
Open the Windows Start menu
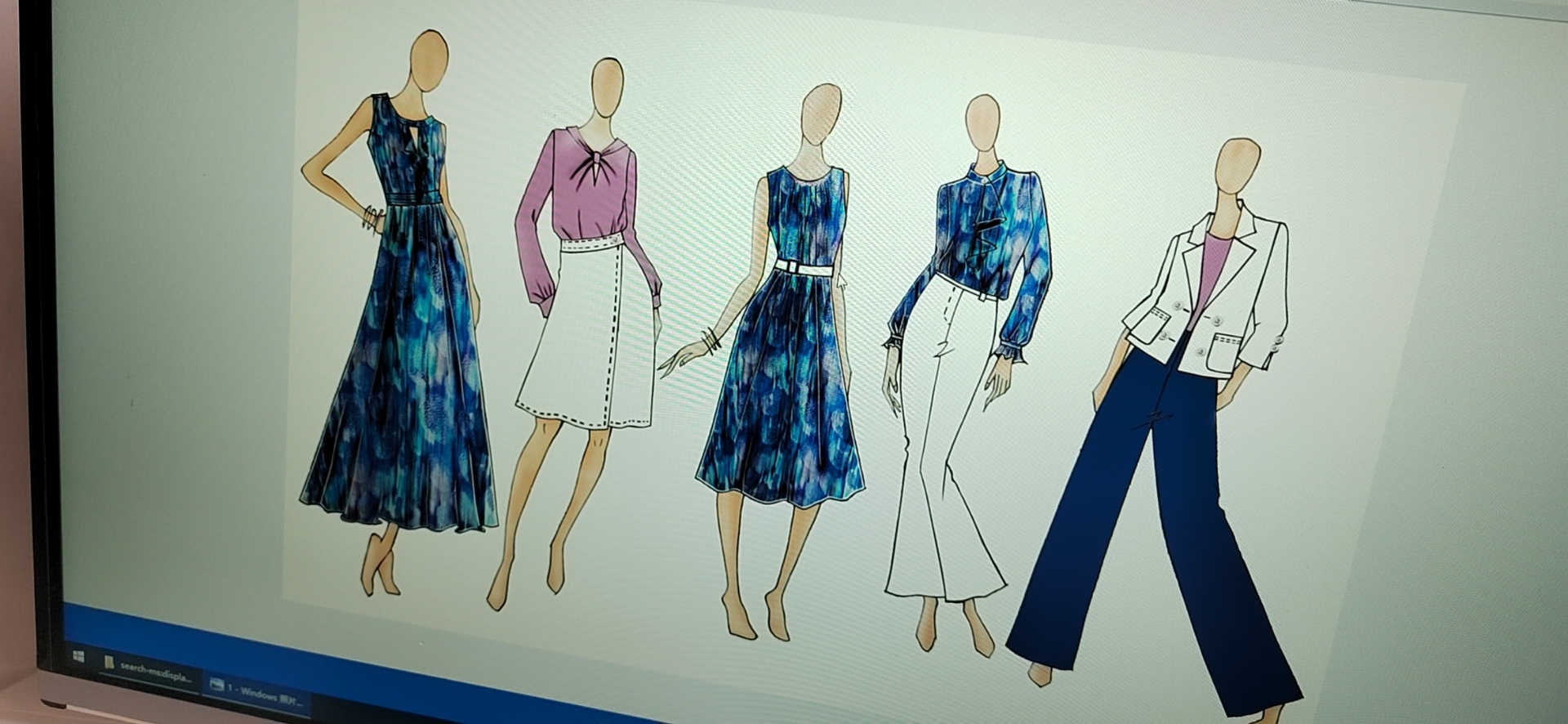(x=78, y=657)
